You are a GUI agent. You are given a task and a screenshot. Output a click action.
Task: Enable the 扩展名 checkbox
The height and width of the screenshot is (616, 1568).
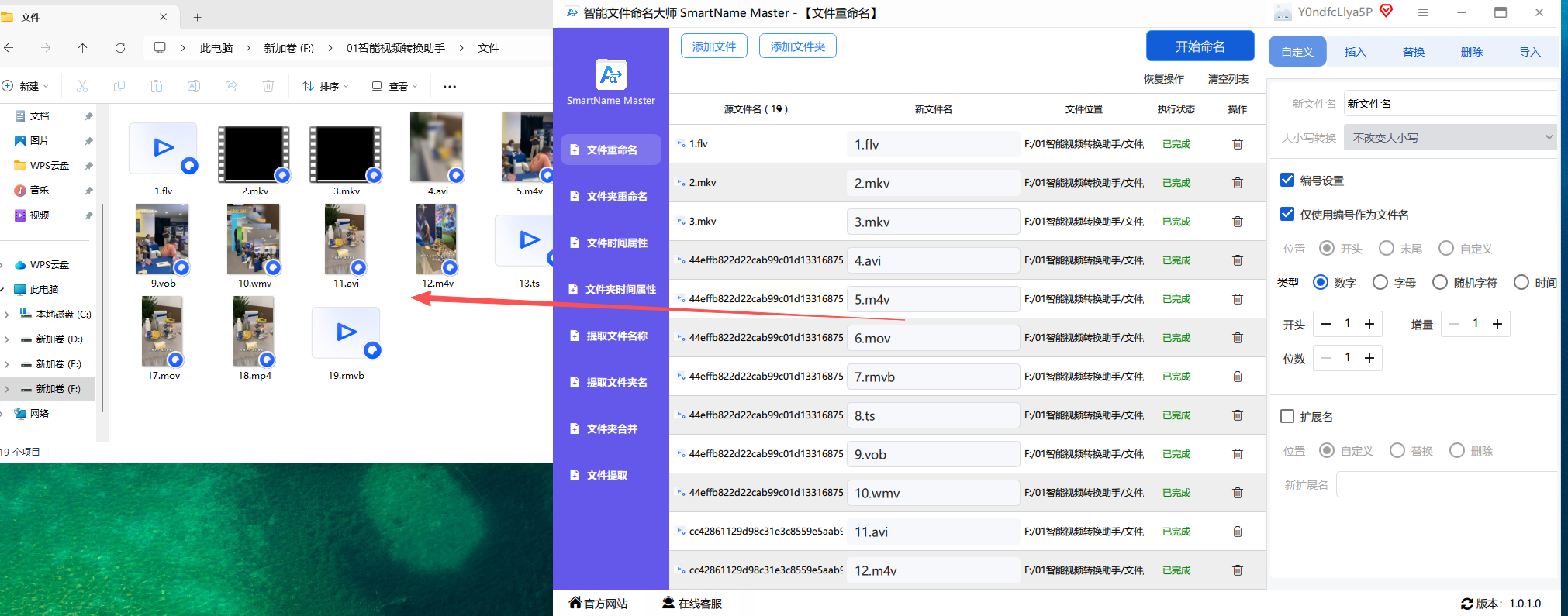click(1287, 416)
